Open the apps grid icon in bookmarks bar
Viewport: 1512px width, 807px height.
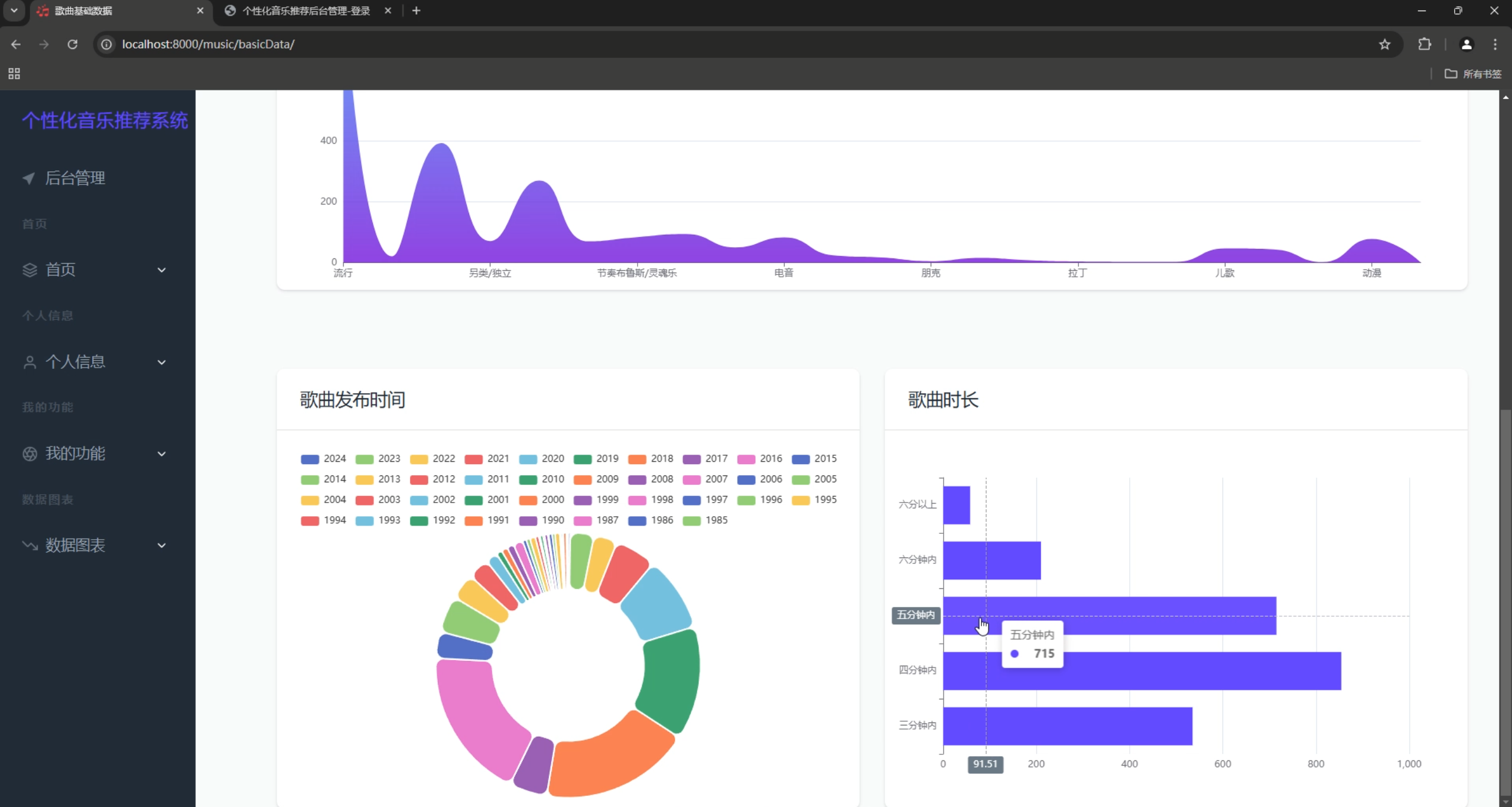(x=14, y=74)
